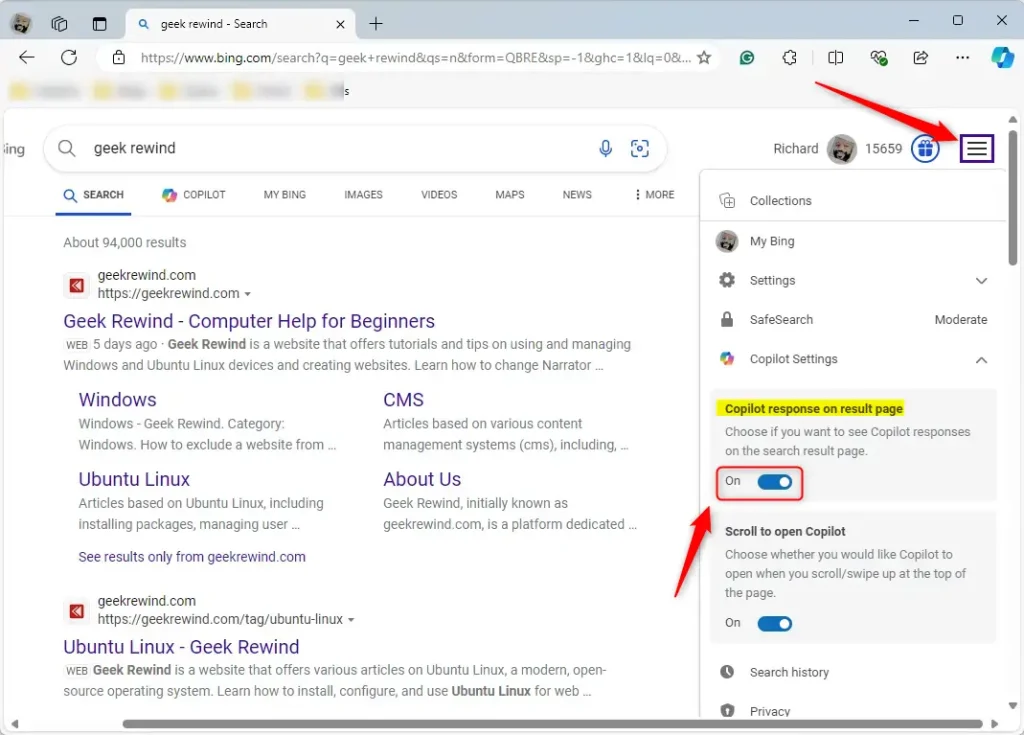Click the horizontal scrollbar thumb
This screenshot has width=1024, height=735.
[552, 724]
